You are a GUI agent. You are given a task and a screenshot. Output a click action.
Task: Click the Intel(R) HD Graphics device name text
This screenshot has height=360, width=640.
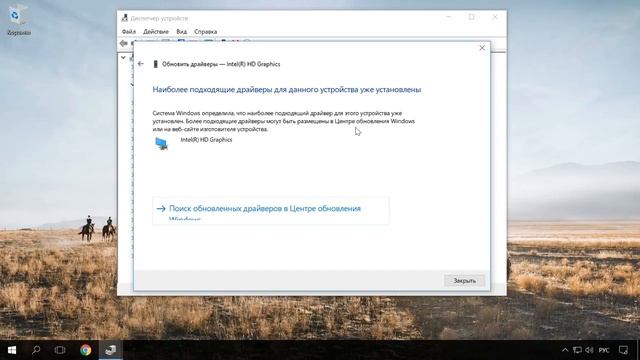(x=206, y=140)
